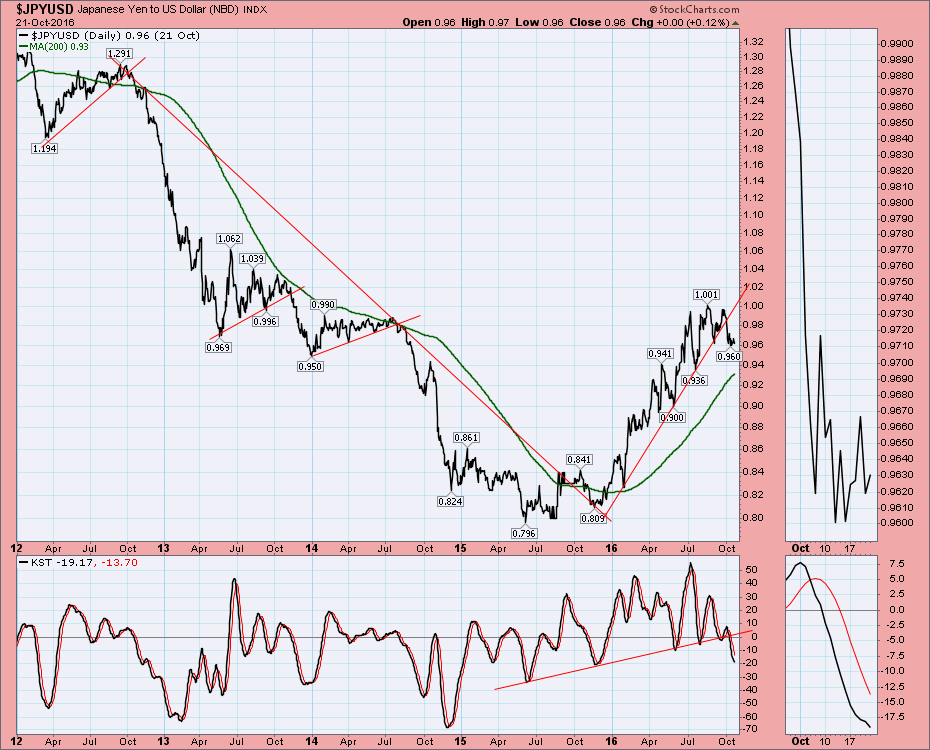This screenshot has width=930, height=750.
Task: Click the 0.990 price annotation
Action: coord(323,305)
